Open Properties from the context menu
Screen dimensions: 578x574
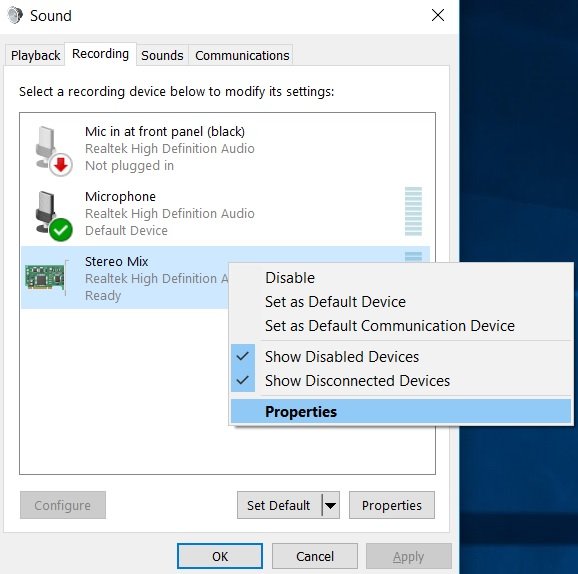tap(401, 412)
